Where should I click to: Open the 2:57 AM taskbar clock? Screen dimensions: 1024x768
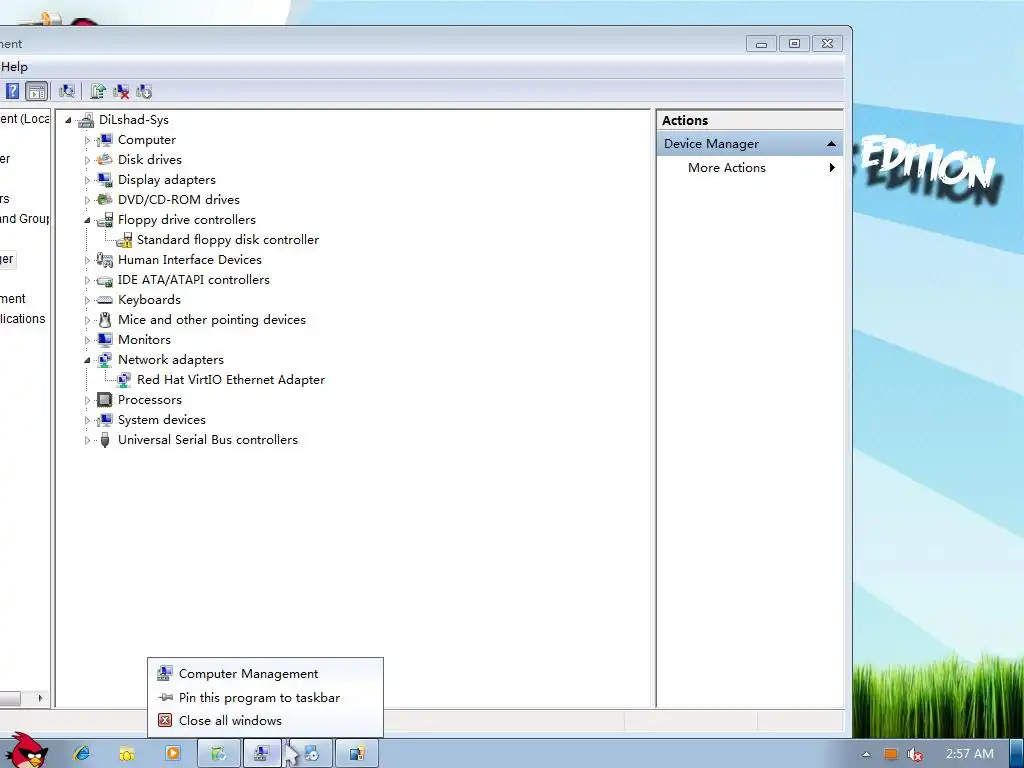pyautogui.click(x=970, y=754)
